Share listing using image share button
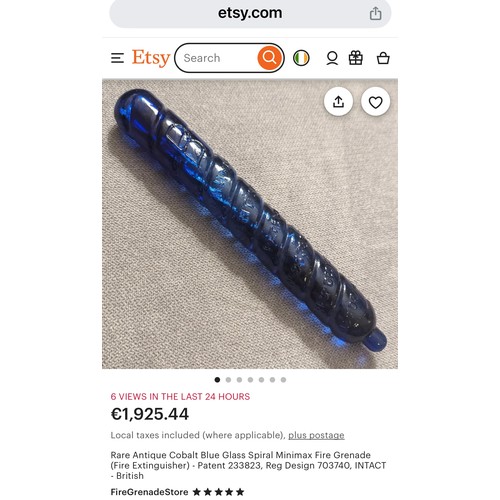The image size is (500, 500). click(x=338, y=102)
